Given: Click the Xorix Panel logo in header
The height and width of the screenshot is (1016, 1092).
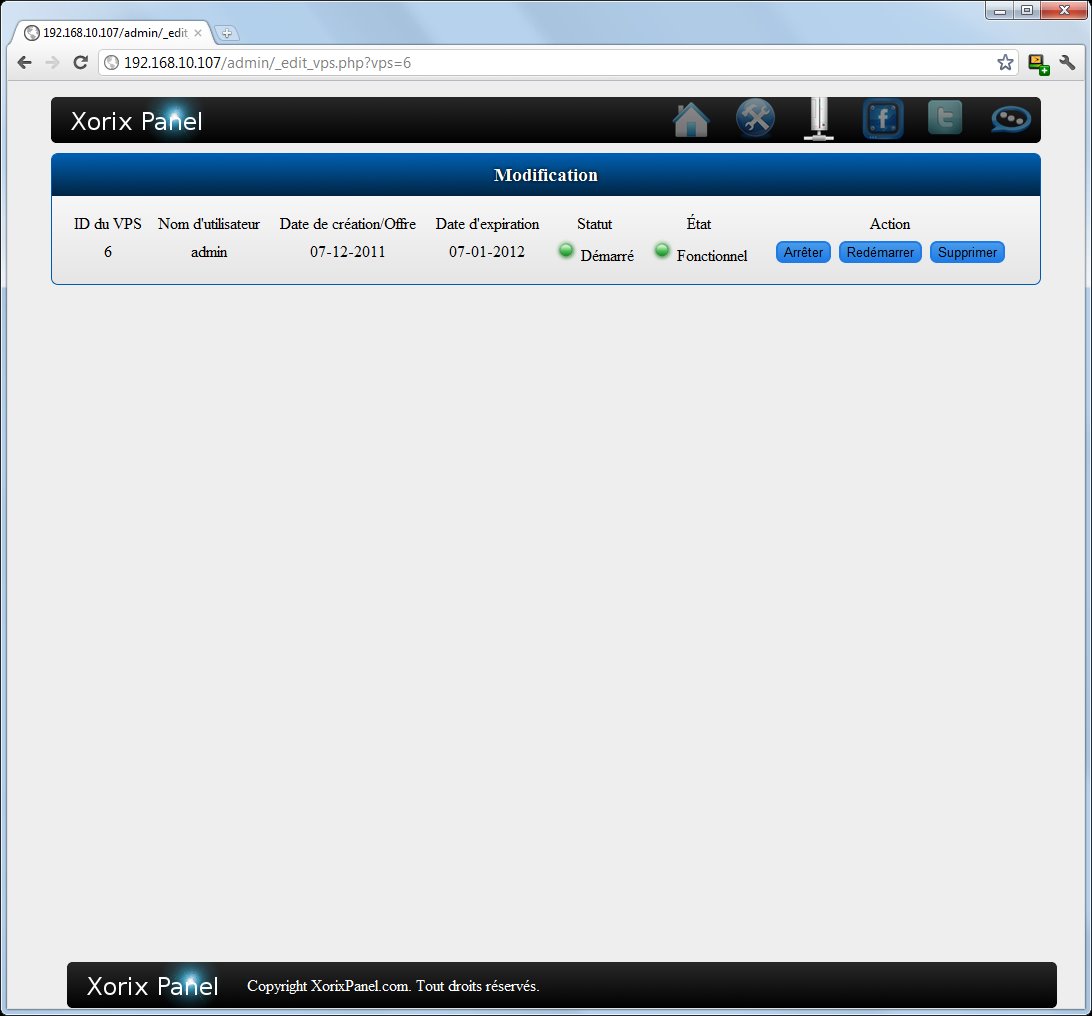Looking at the screenshot, I should tap(137, 121).
